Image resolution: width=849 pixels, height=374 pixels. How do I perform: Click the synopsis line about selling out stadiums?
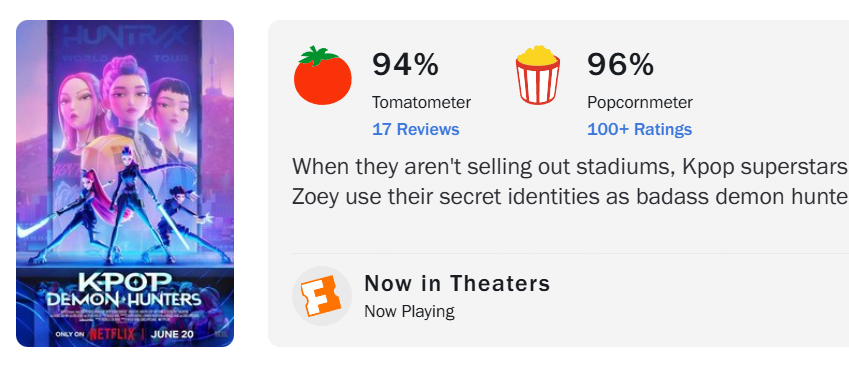[570, 167]
